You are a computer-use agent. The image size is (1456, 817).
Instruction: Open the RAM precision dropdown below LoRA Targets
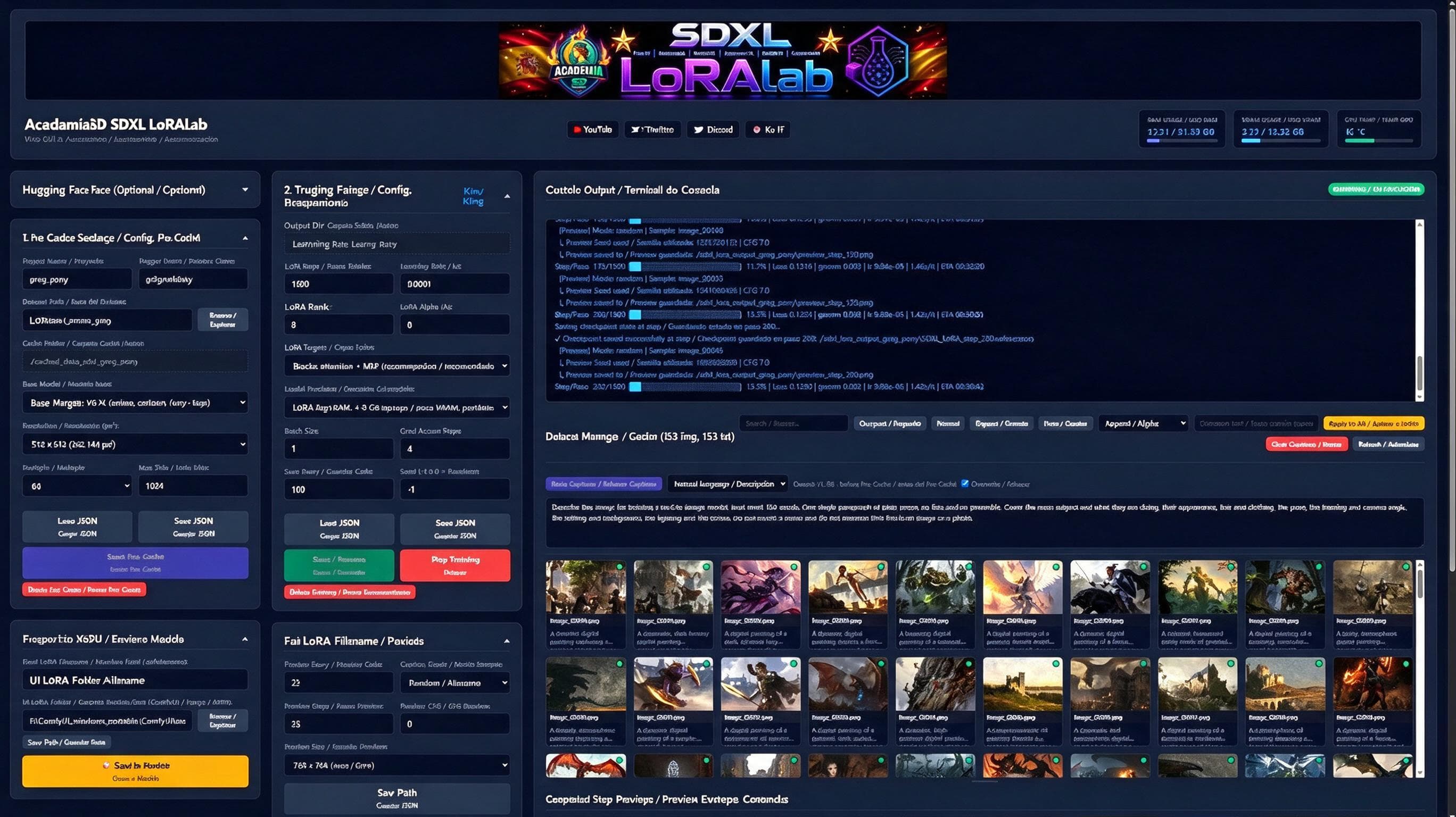[397, 407]
